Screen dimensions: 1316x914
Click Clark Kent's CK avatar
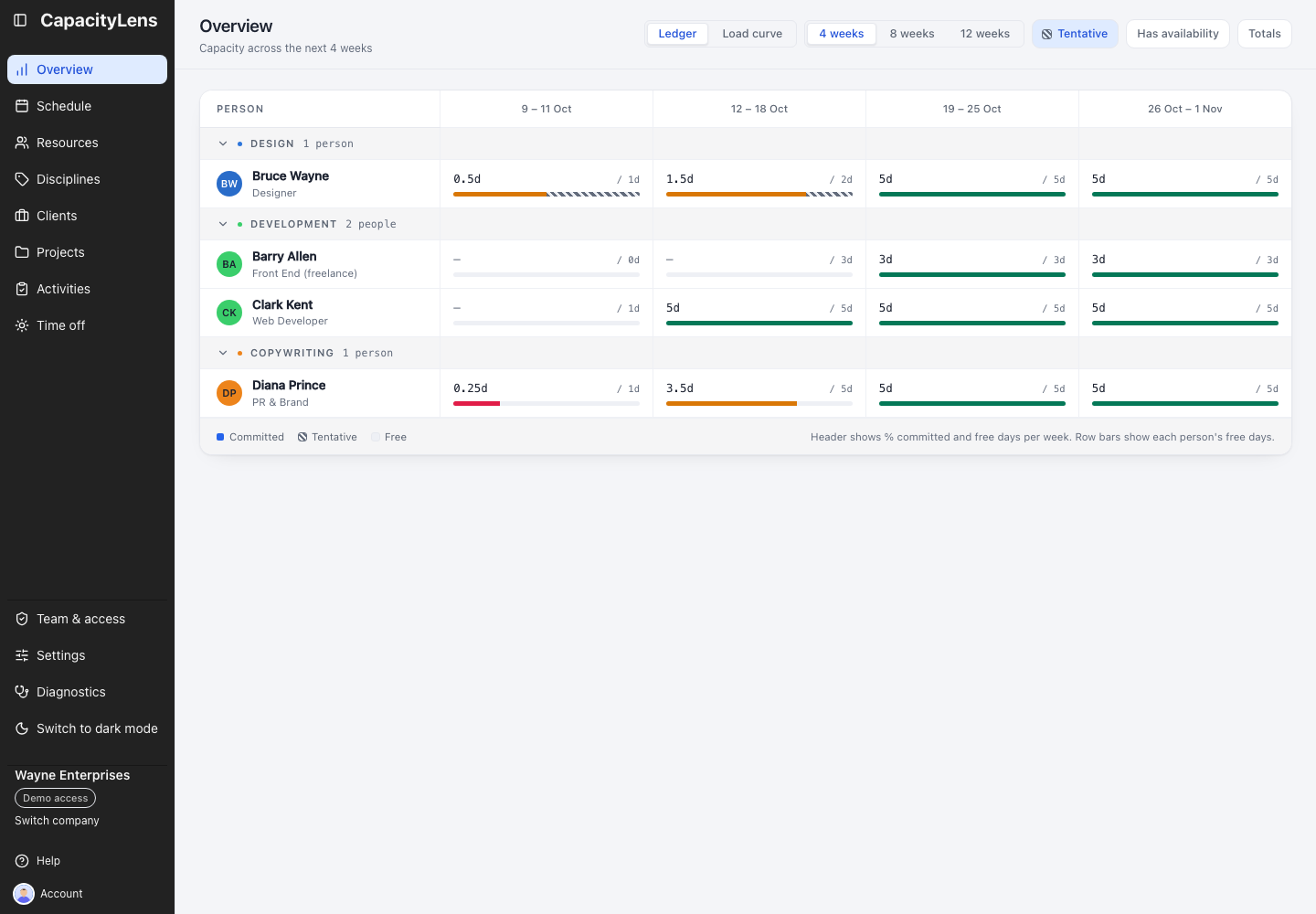229,313
